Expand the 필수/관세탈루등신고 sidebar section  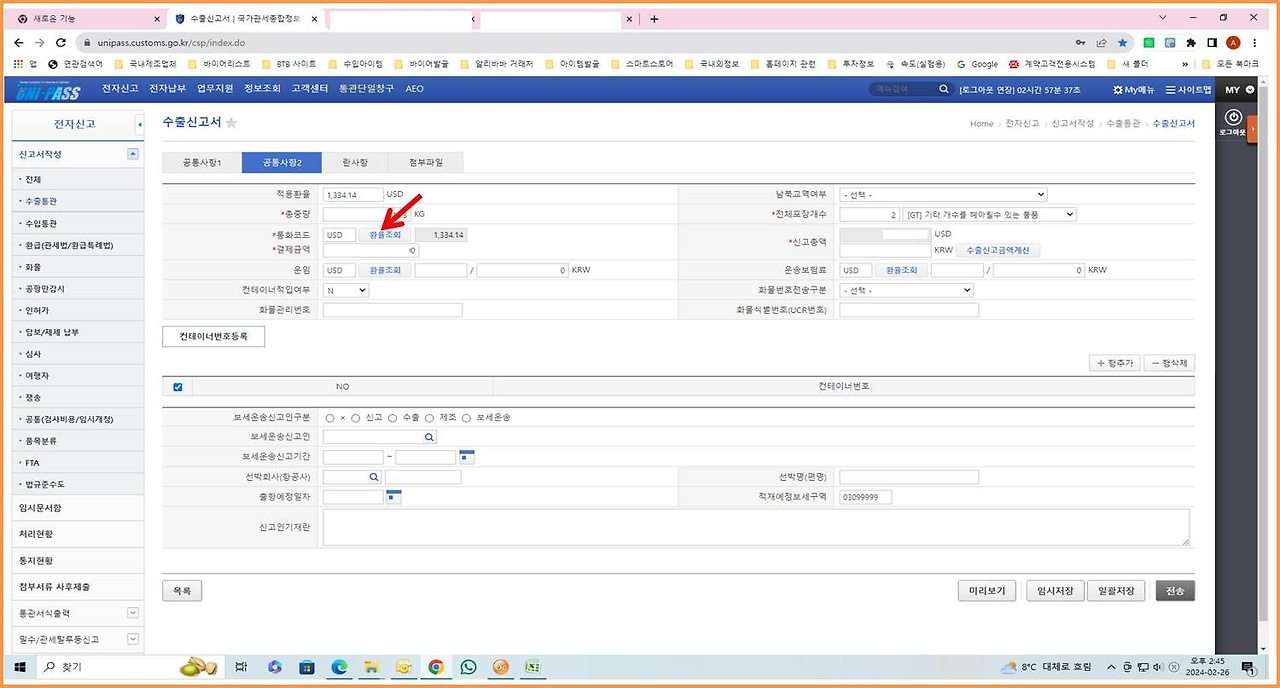click(x=133, y=639)
